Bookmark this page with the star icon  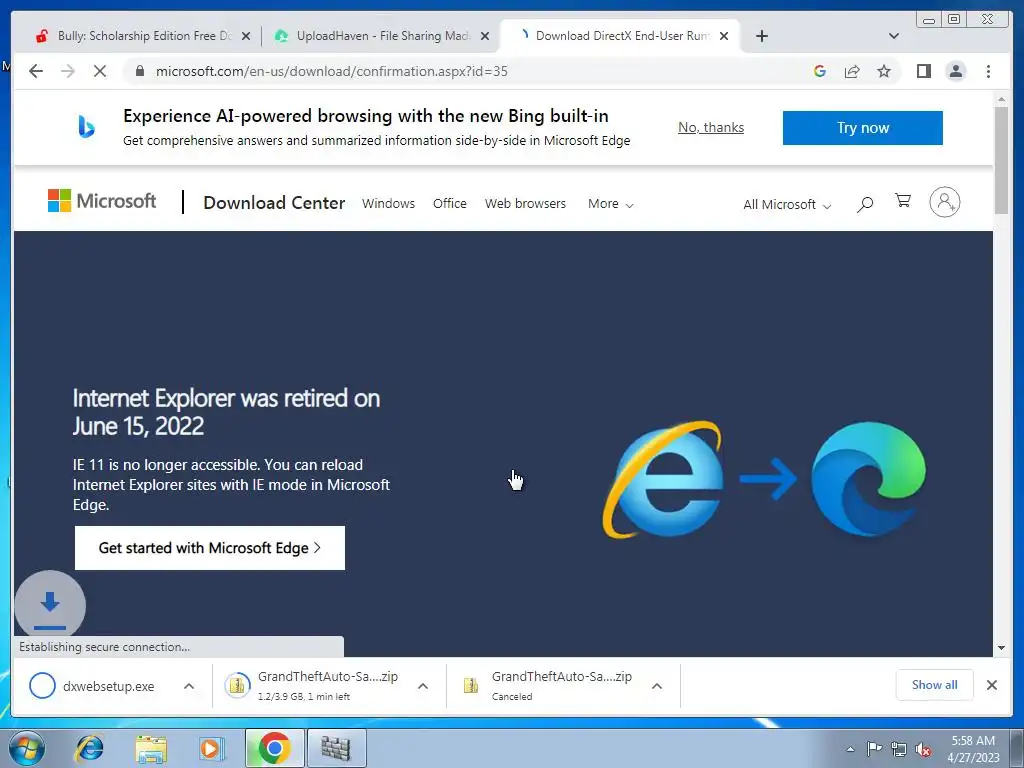(x=884, y=71)
